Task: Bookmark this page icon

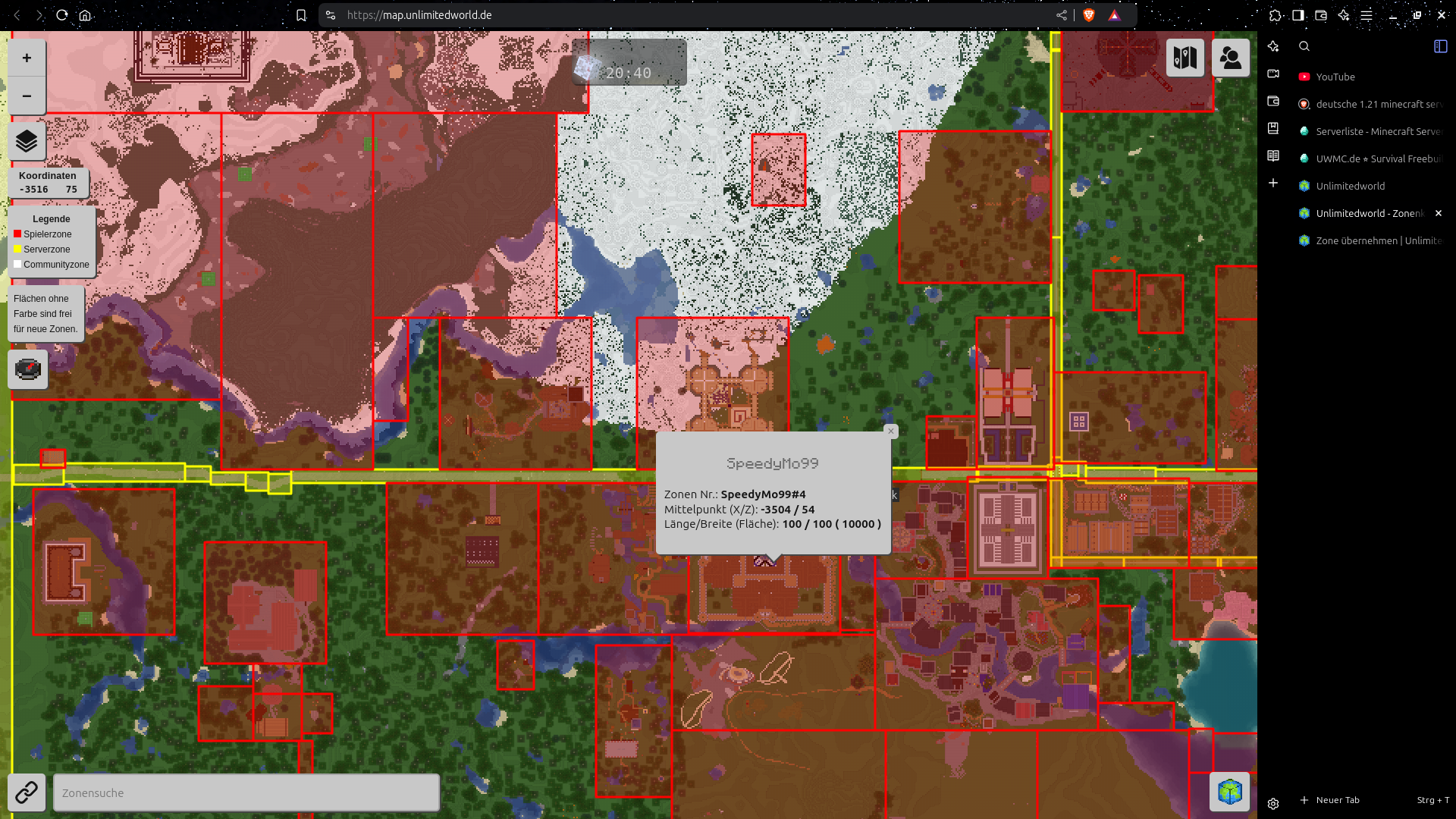Action: tap(301, 15)
